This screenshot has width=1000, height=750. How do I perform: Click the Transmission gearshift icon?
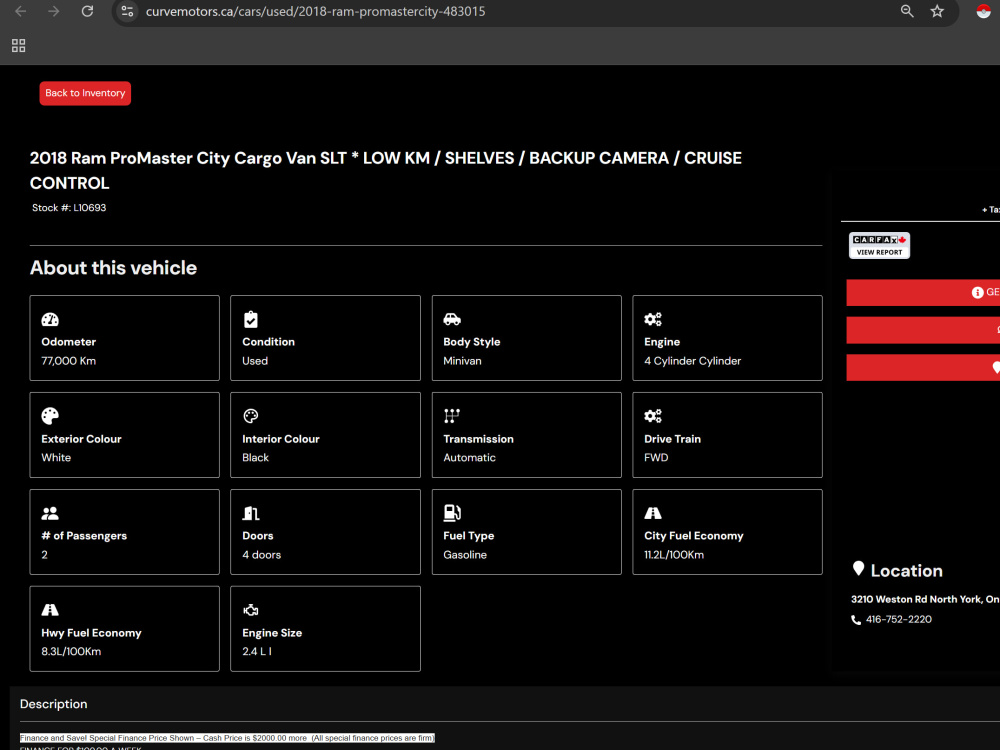click(452, 416)
